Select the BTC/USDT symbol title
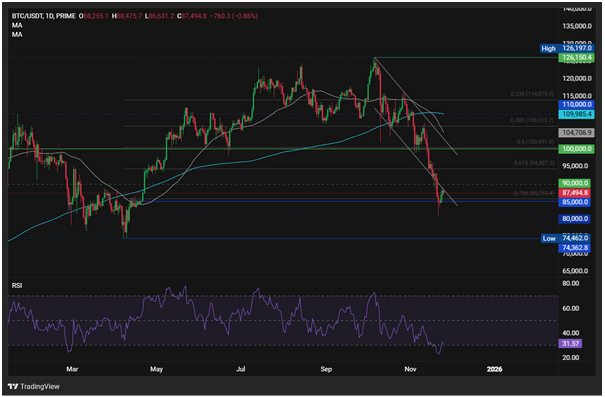The image size is (605, 397). point(27,16)
